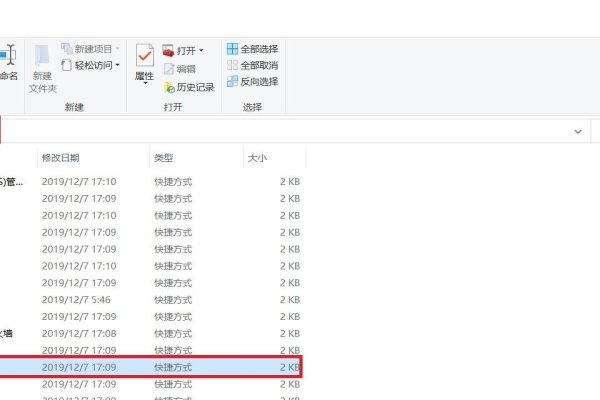Click the date in the blue selected row
600x400 pixels.
click(79, 367)
